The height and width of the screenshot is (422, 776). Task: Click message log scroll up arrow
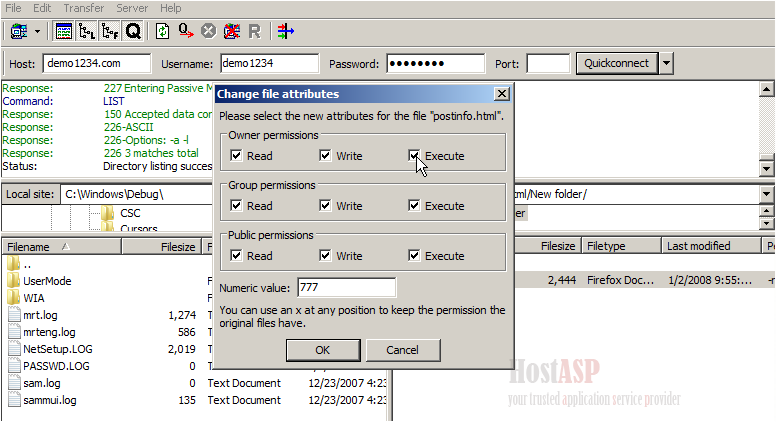pyautogui.click(x=767, y=90)
